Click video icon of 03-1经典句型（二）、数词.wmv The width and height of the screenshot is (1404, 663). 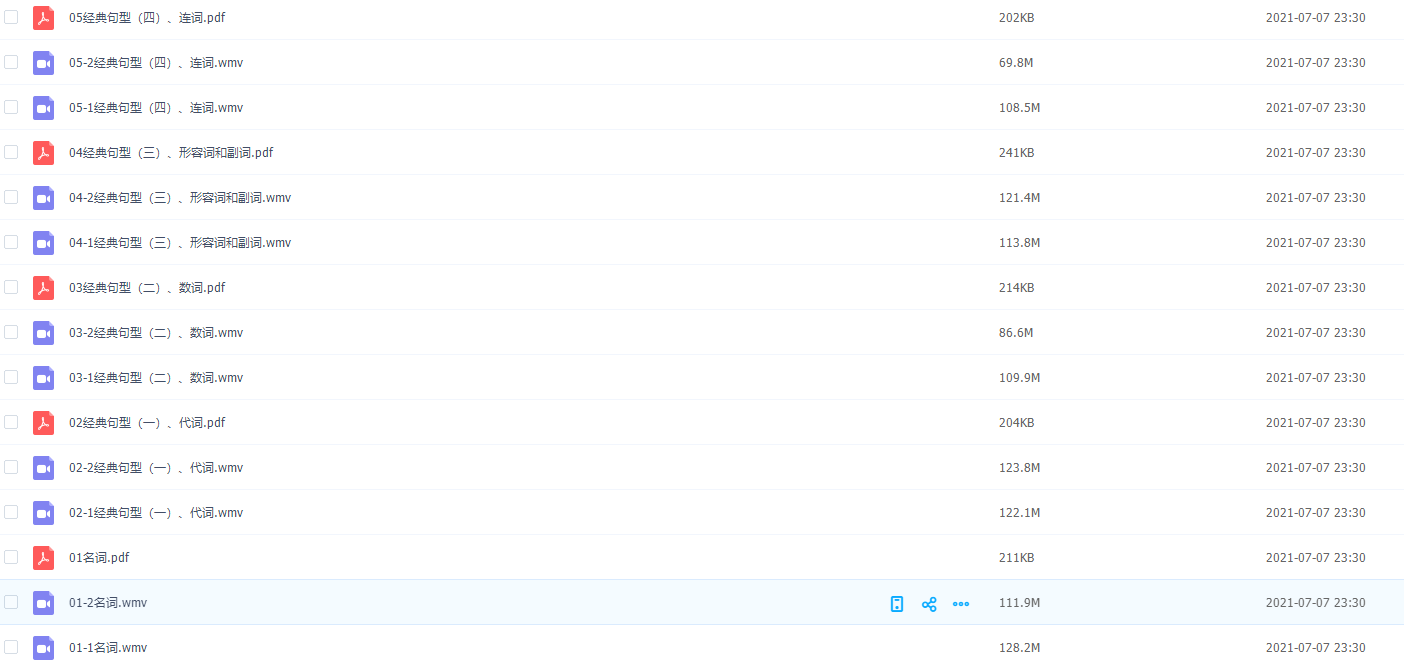(x=43, y=378)
